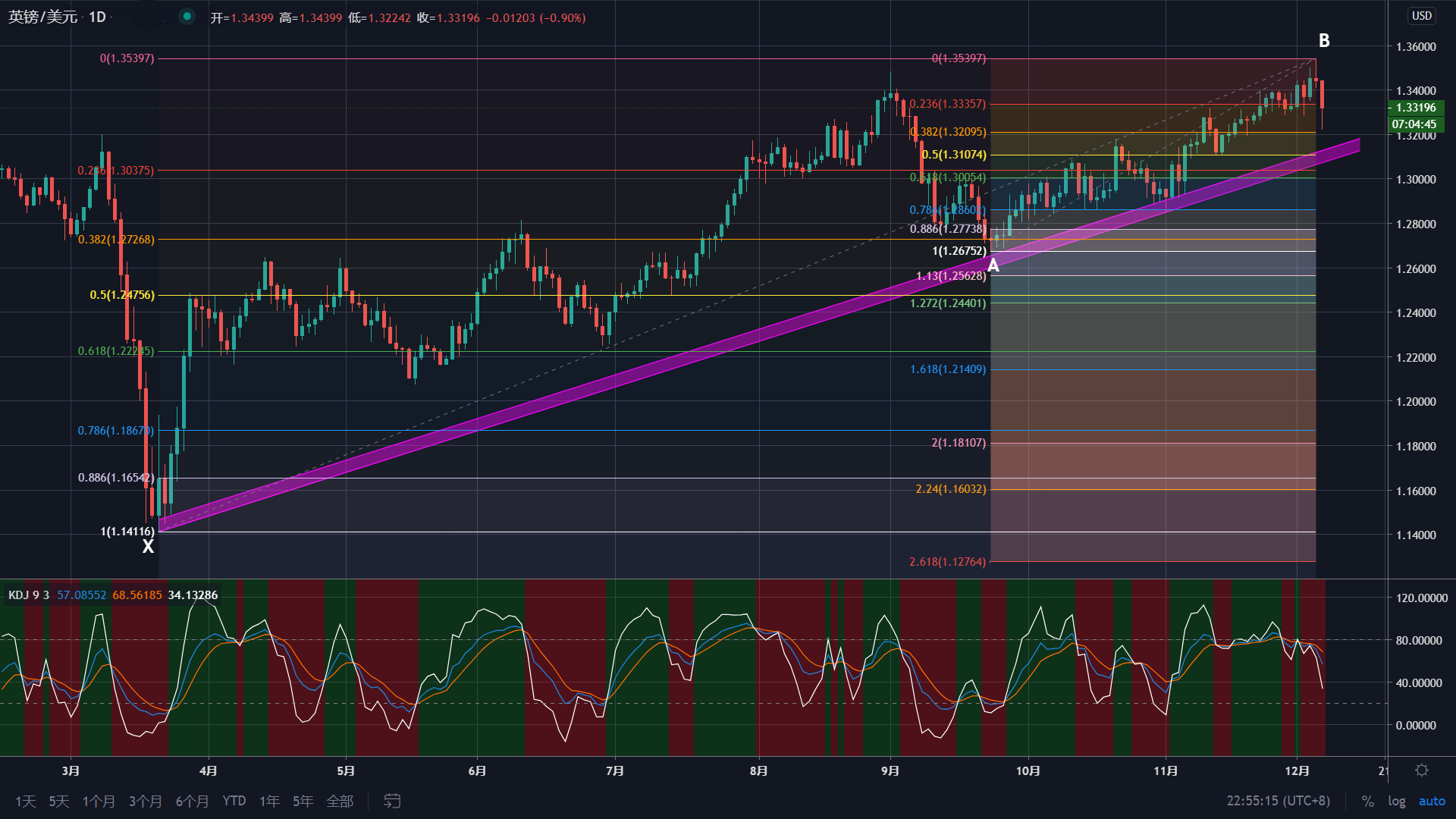Click the green market status dot
1456x819 pixels.
tap(187, 17)
